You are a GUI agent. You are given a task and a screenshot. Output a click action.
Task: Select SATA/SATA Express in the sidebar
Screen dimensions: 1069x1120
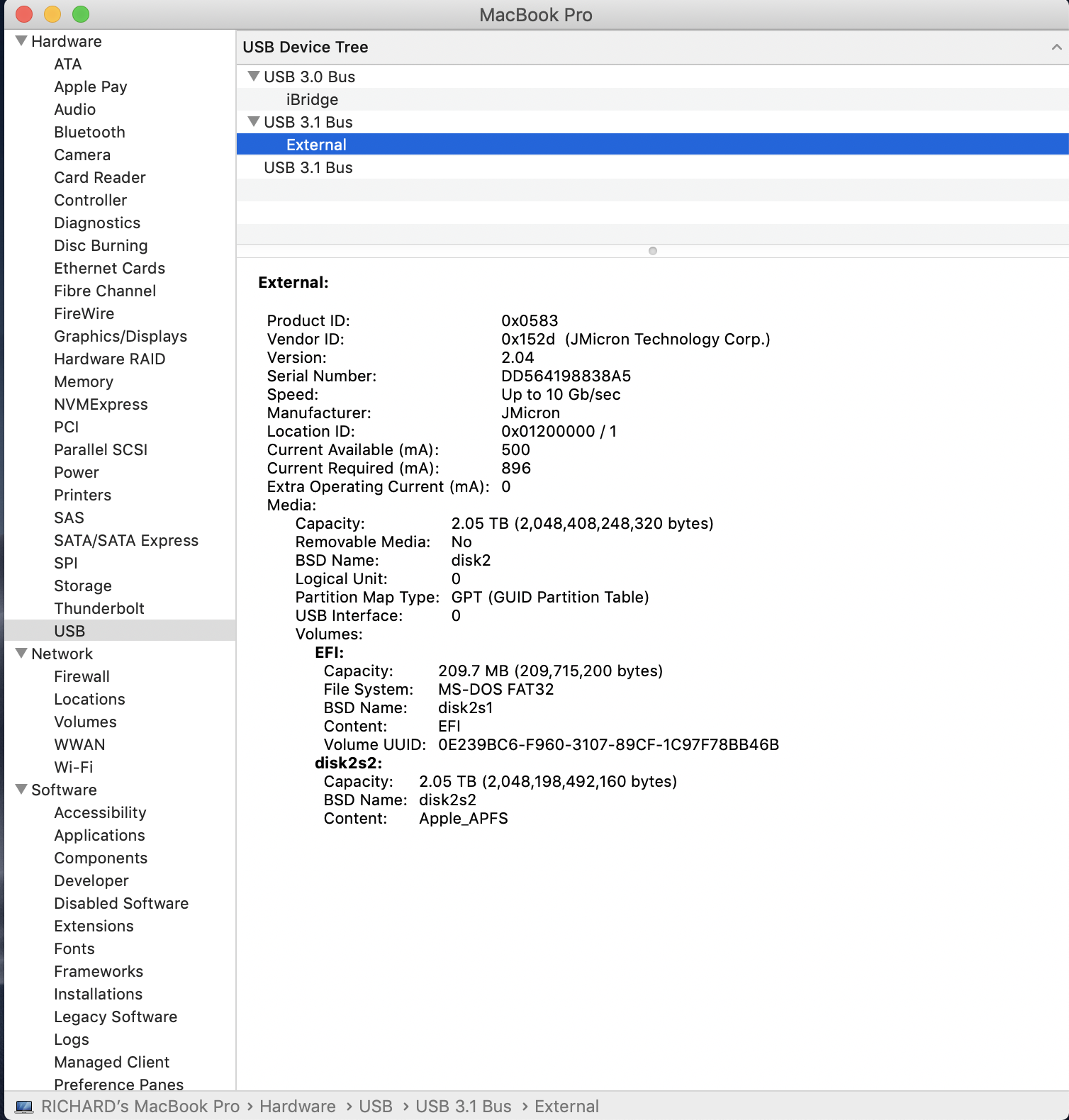[x=126, y=540]
